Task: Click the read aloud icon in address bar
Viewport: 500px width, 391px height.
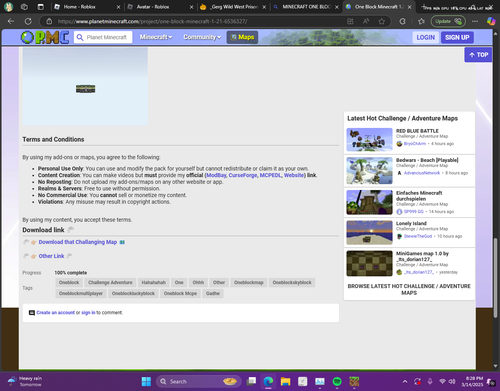Action: pos(366,21)
